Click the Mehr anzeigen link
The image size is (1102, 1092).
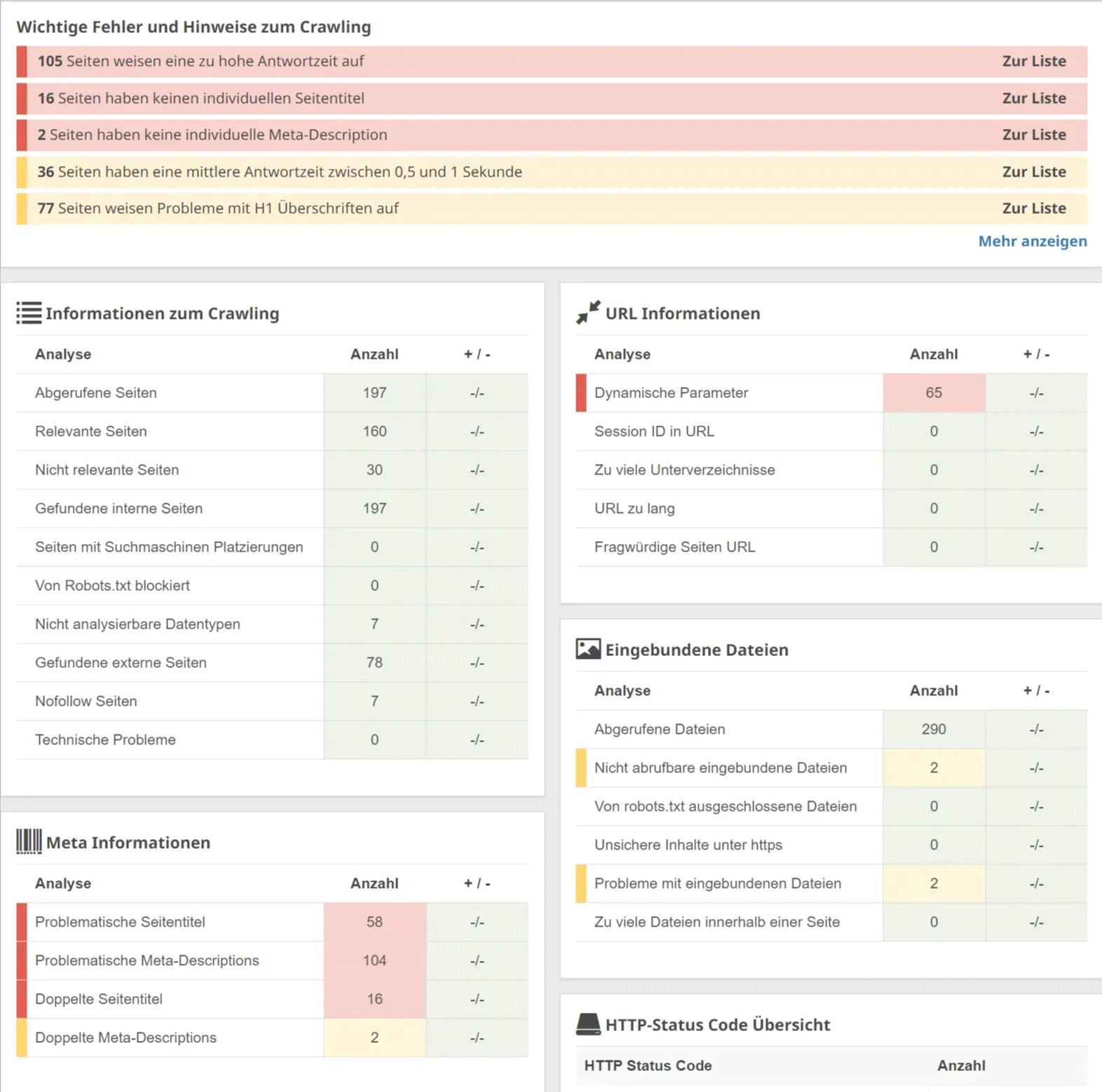(x=1033, y=241)
